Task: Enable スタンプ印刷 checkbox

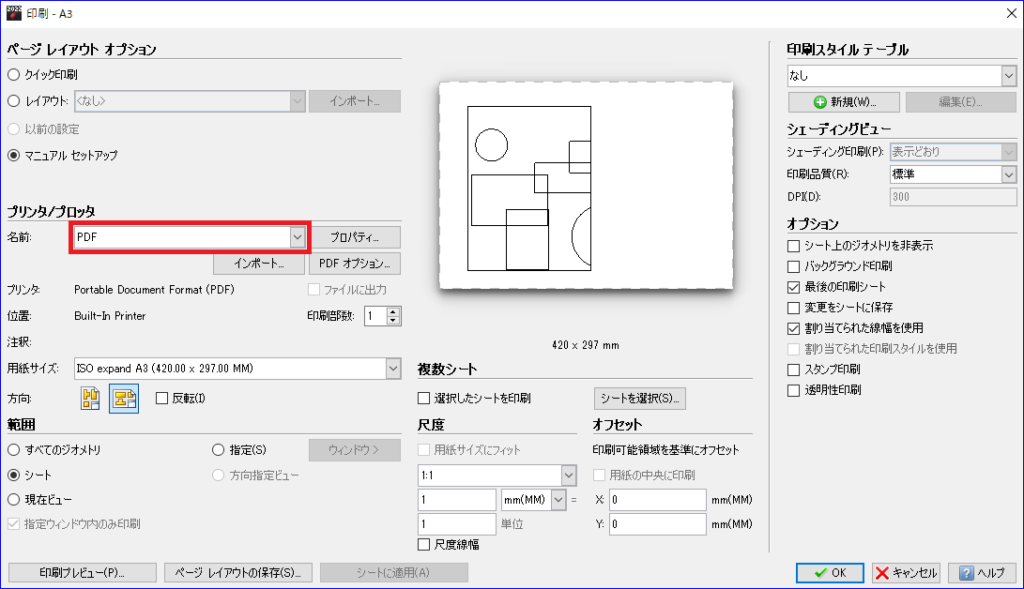Action: pyautogui.click(x=794, y=369)
